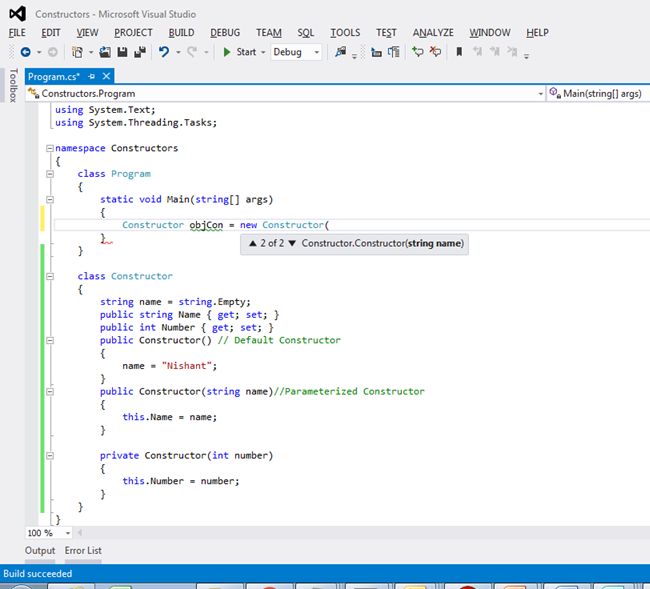Switch to the Error List tab
The width and height of the screenshot is (650, 589).
[x=83, y=551]
